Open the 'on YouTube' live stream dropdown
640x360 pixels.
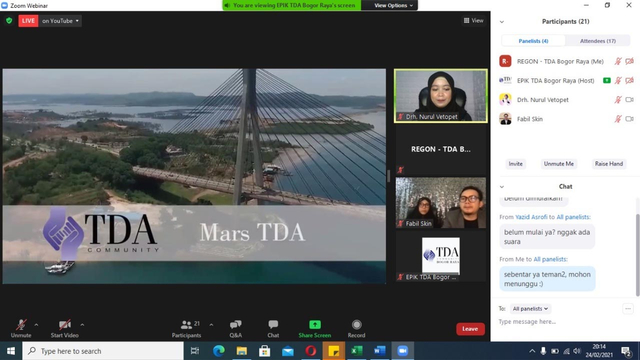[x=60, y=20]
